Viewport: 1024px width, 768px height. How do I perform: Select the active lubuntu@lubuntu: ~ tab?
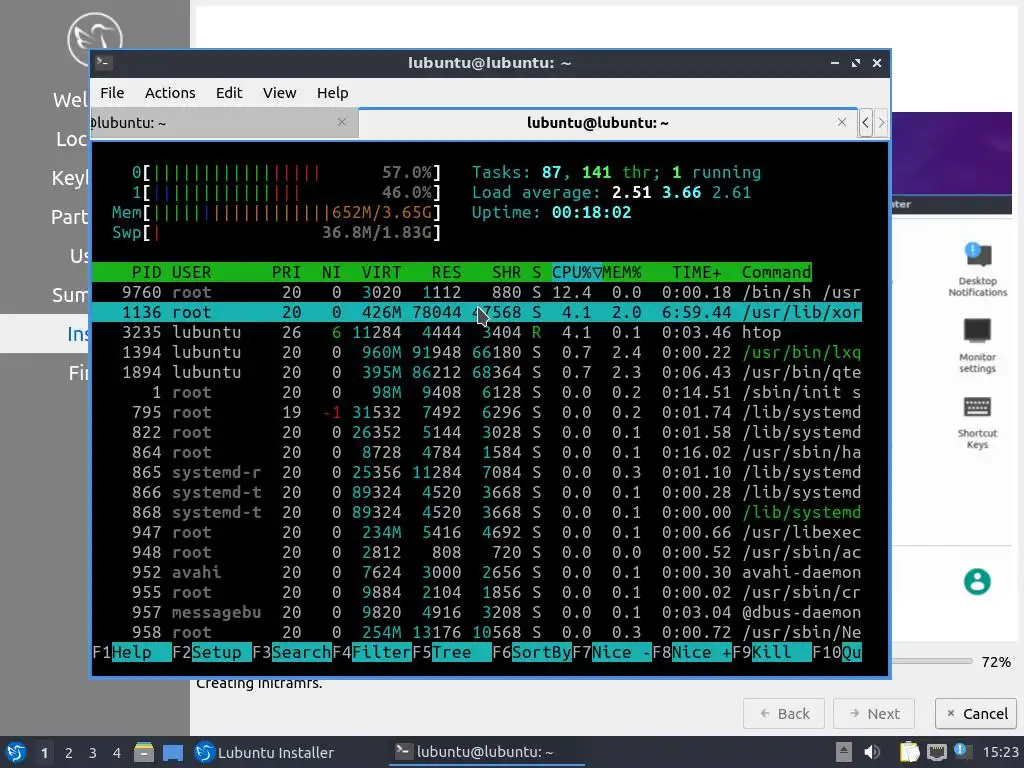[x=607, y=123]
